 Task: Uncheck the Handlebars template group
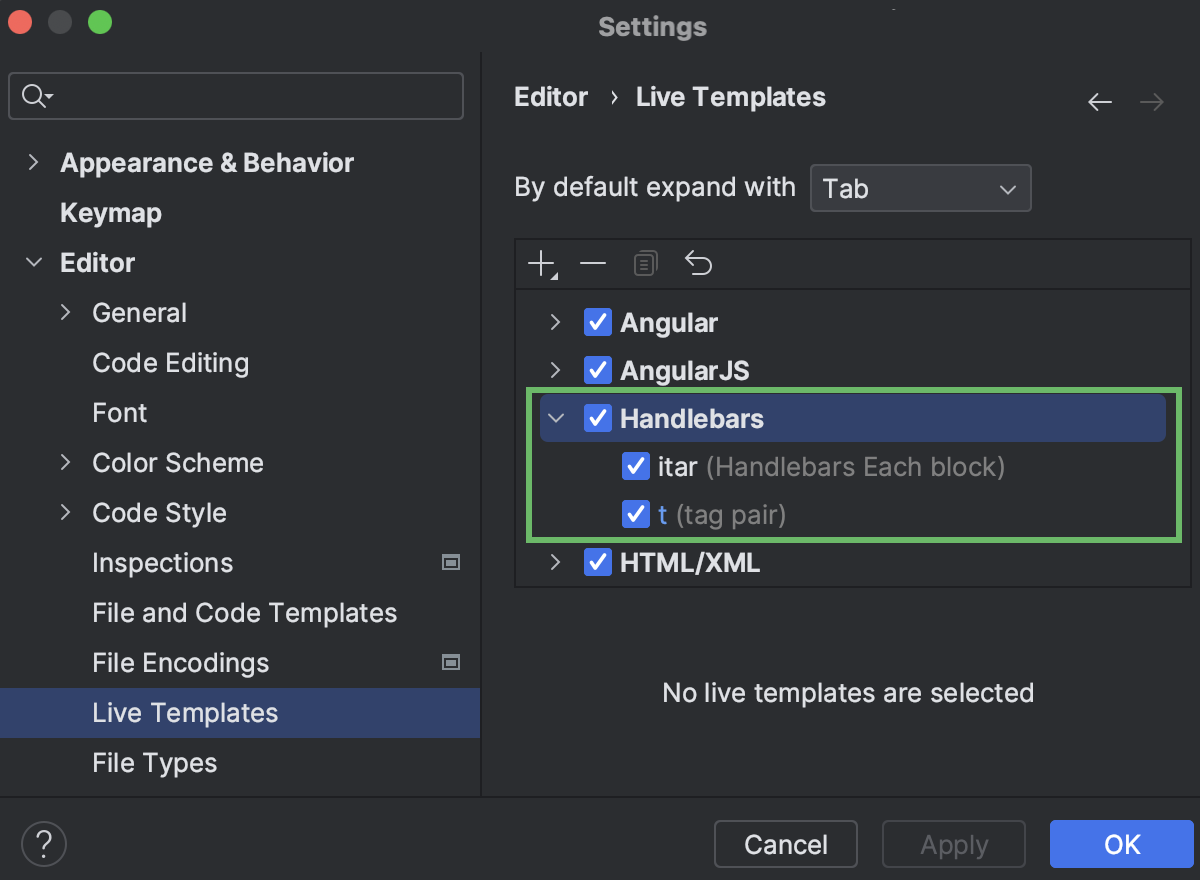[597, 418]
